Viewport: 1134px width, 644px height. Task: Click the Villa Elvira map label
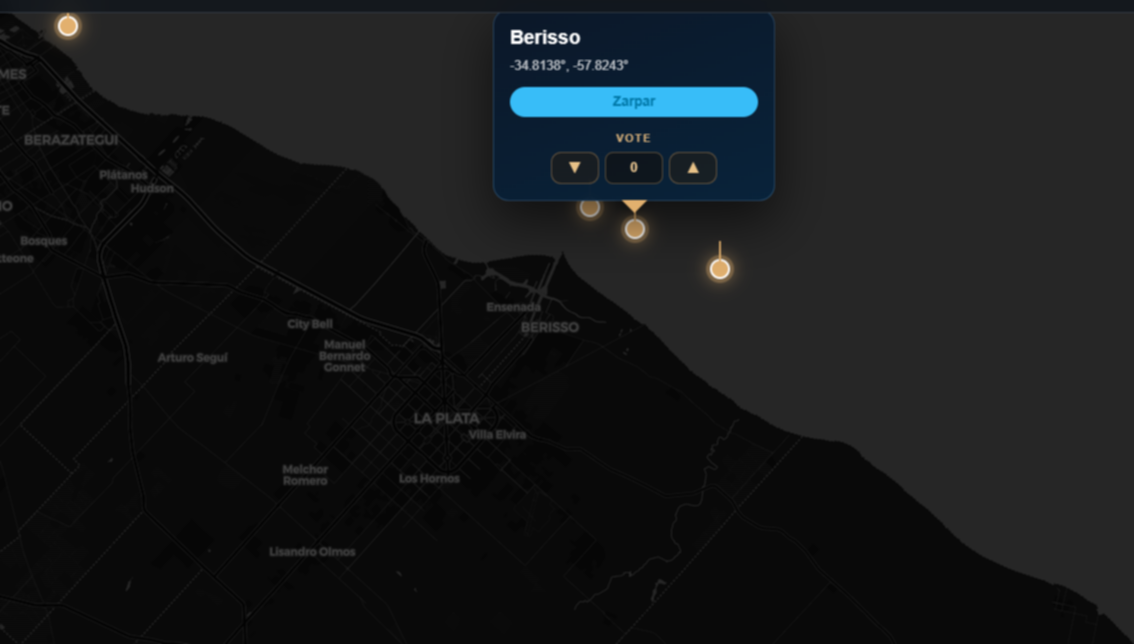[x=497, y=435]
